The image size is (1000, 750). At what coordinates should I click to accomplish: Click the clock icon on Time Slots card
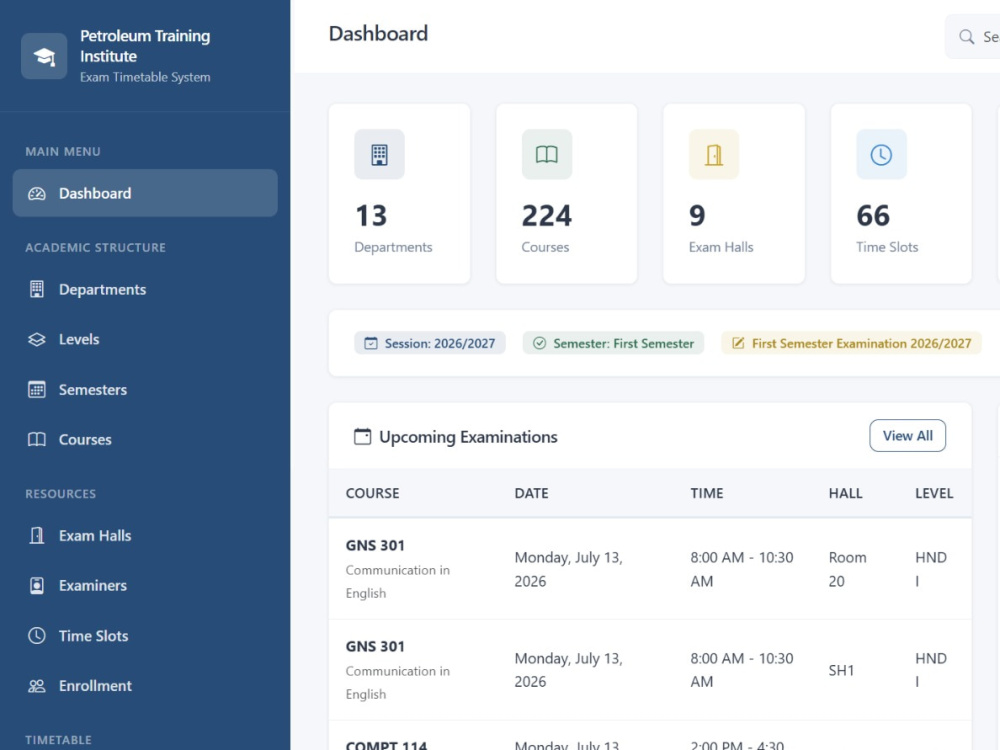(881, 154)
